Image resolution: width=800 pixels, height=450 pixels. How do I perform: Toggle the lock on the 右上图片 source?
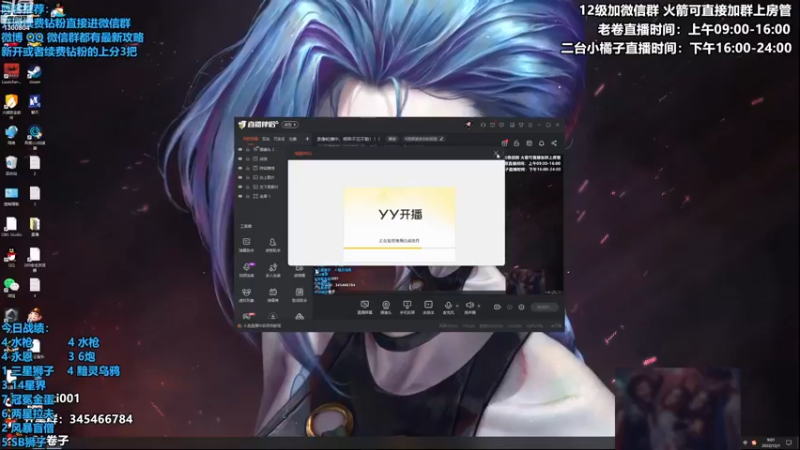coord(248,178)
